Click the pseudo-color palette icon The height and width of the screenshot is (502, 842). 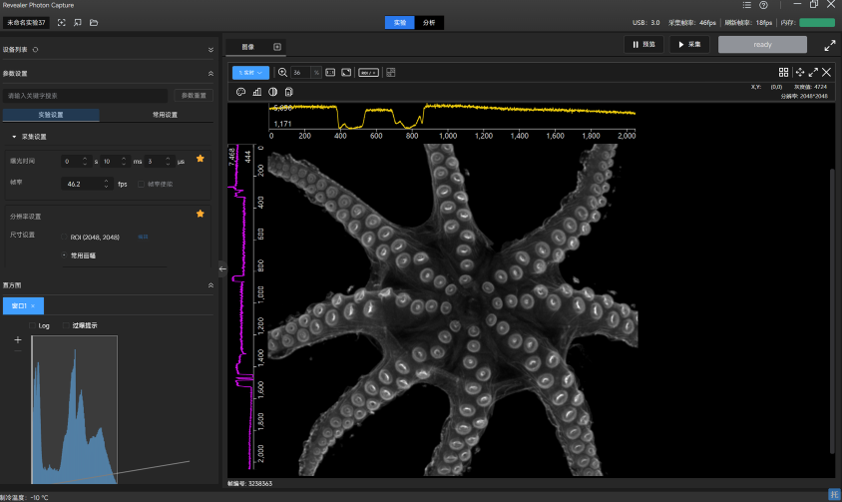[241, 92]
